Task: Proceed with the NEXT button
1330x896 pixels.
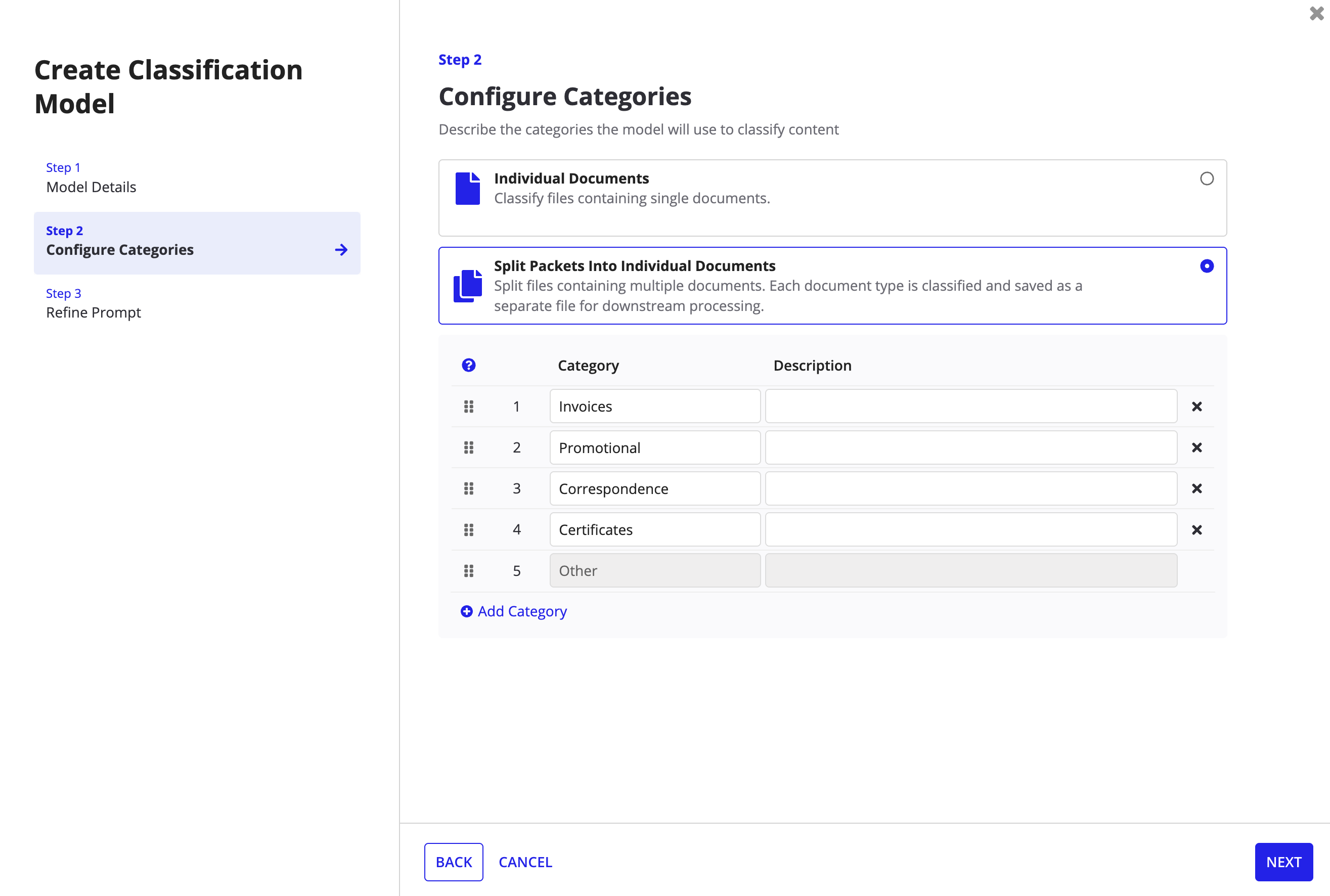Action: (1283, 862)
